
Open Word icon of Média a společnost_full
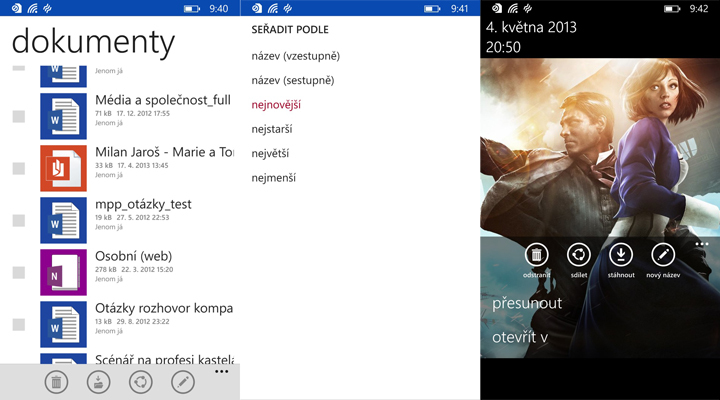tap(63, 116)
